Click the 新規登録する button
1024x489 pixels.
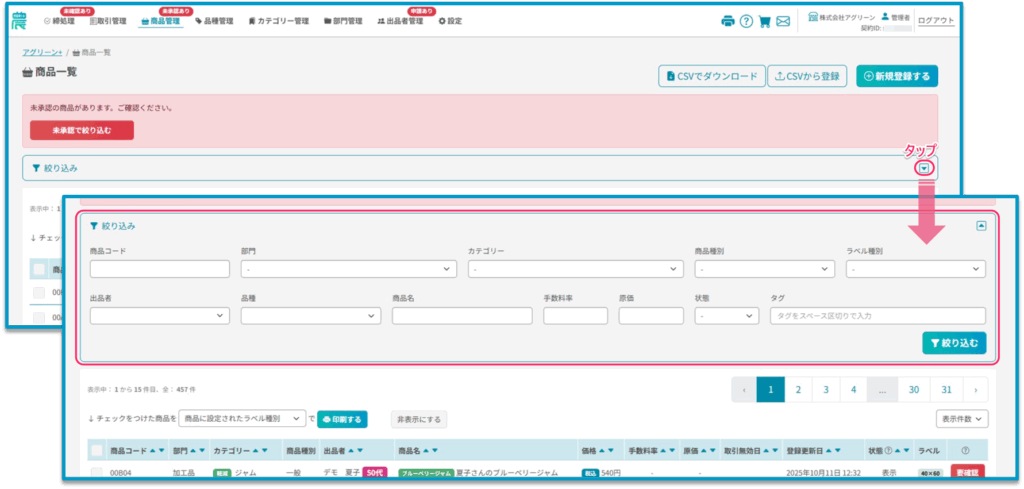point(896,76)
